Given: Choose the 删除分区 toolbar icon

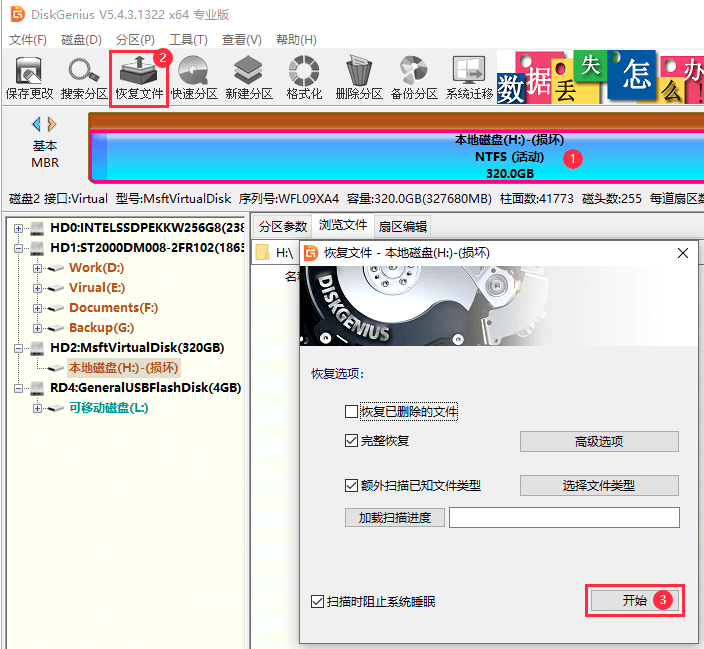Looking at the screenshot, I should [x=359, y=78].
